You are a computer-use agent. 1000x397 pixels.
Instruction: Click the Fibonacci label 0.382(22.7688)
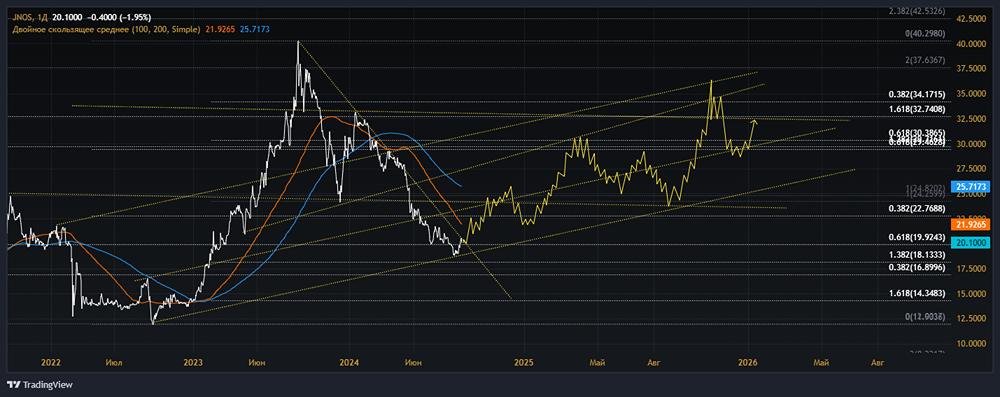(916, 208)
